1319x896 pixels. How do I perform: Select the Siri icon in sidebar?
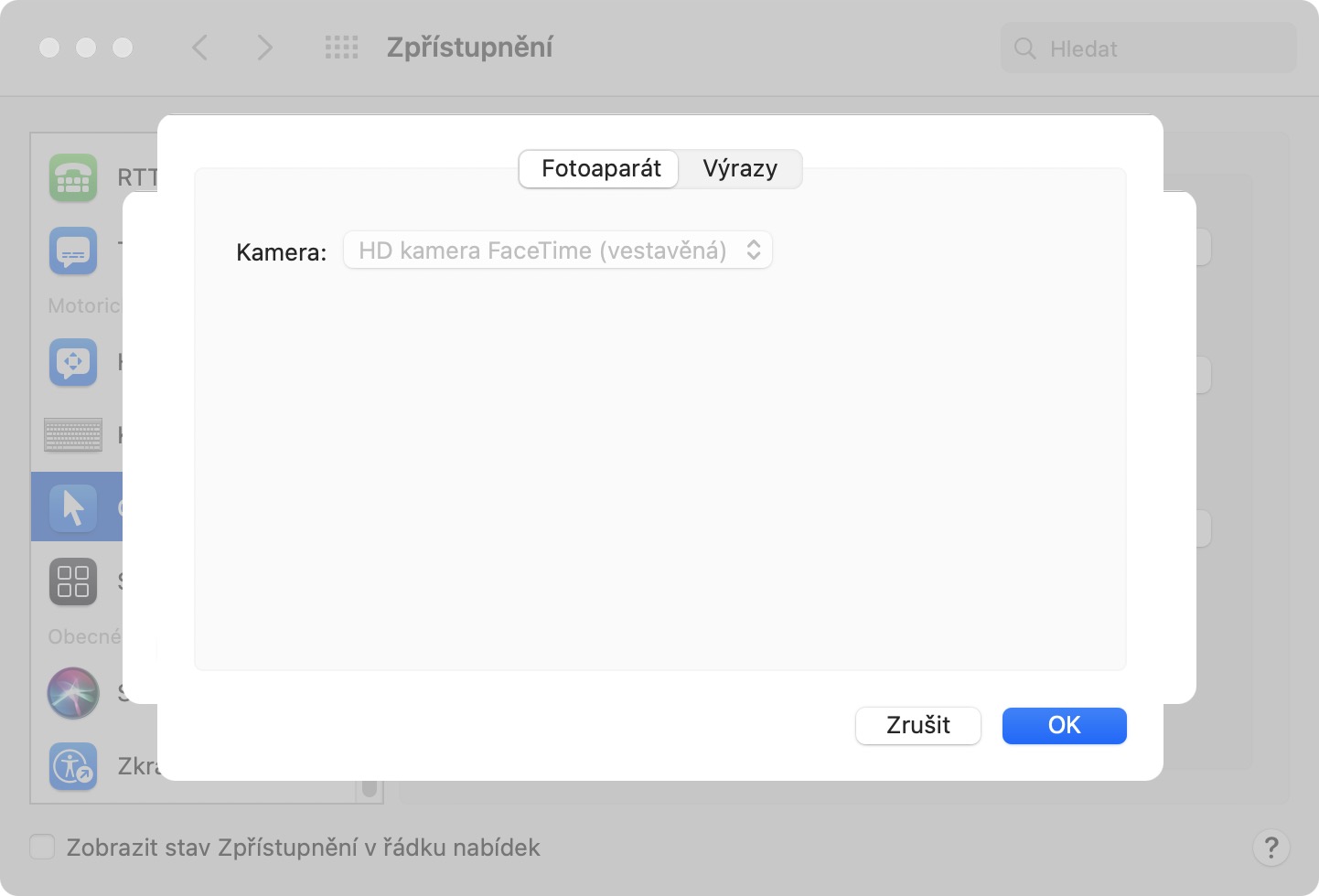pyautogui.click(x=73, y=692)
